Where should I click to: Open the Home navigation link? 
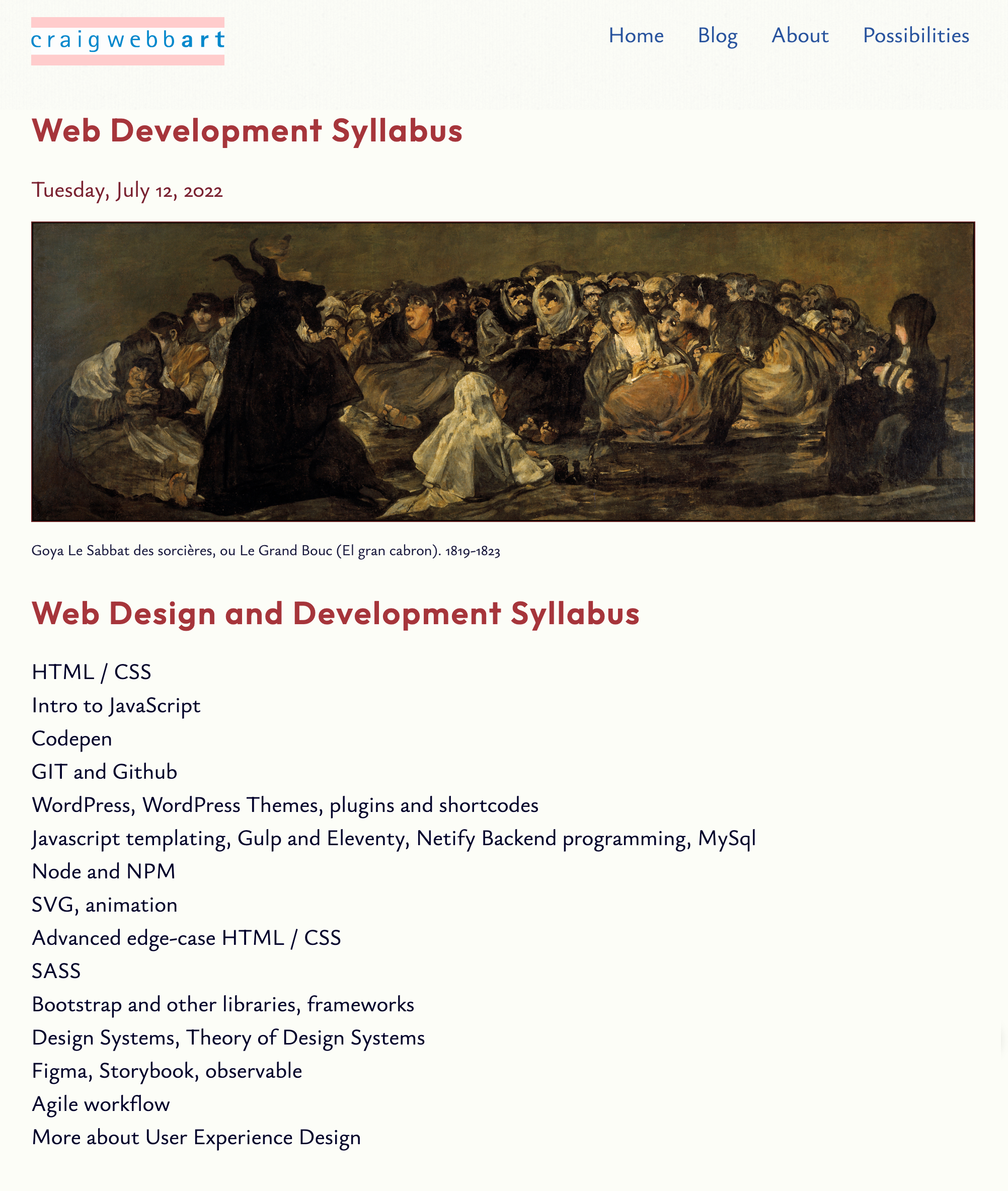[x=636, y=35]
